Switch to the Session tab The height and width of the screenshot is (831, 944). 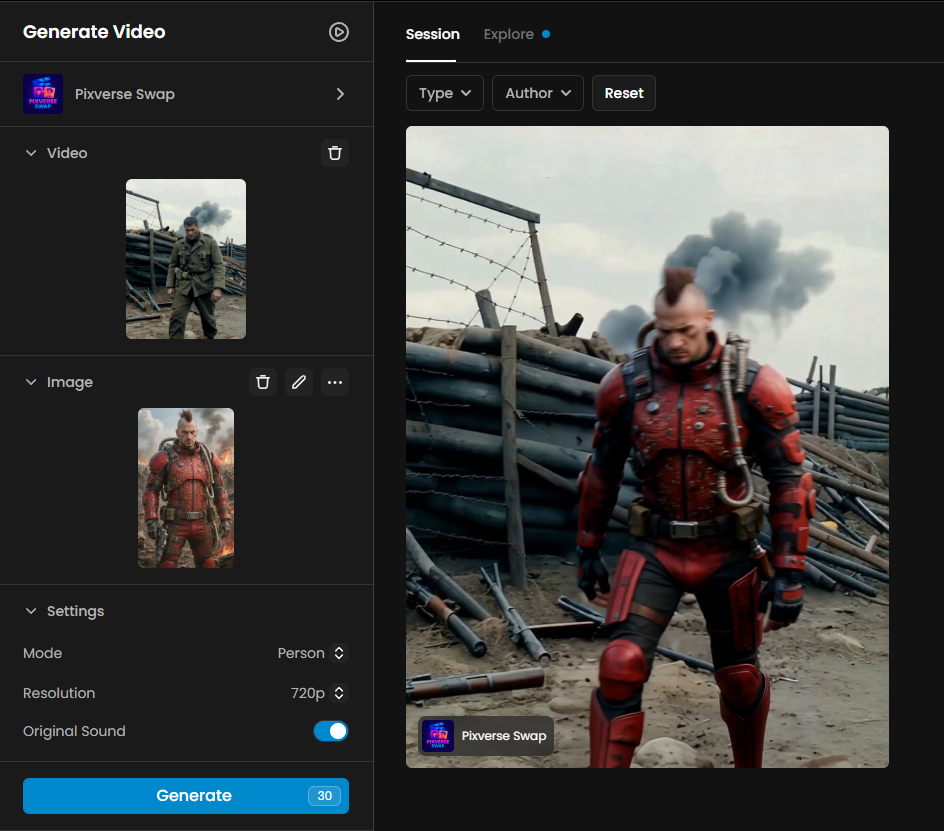tap(432, 34)
